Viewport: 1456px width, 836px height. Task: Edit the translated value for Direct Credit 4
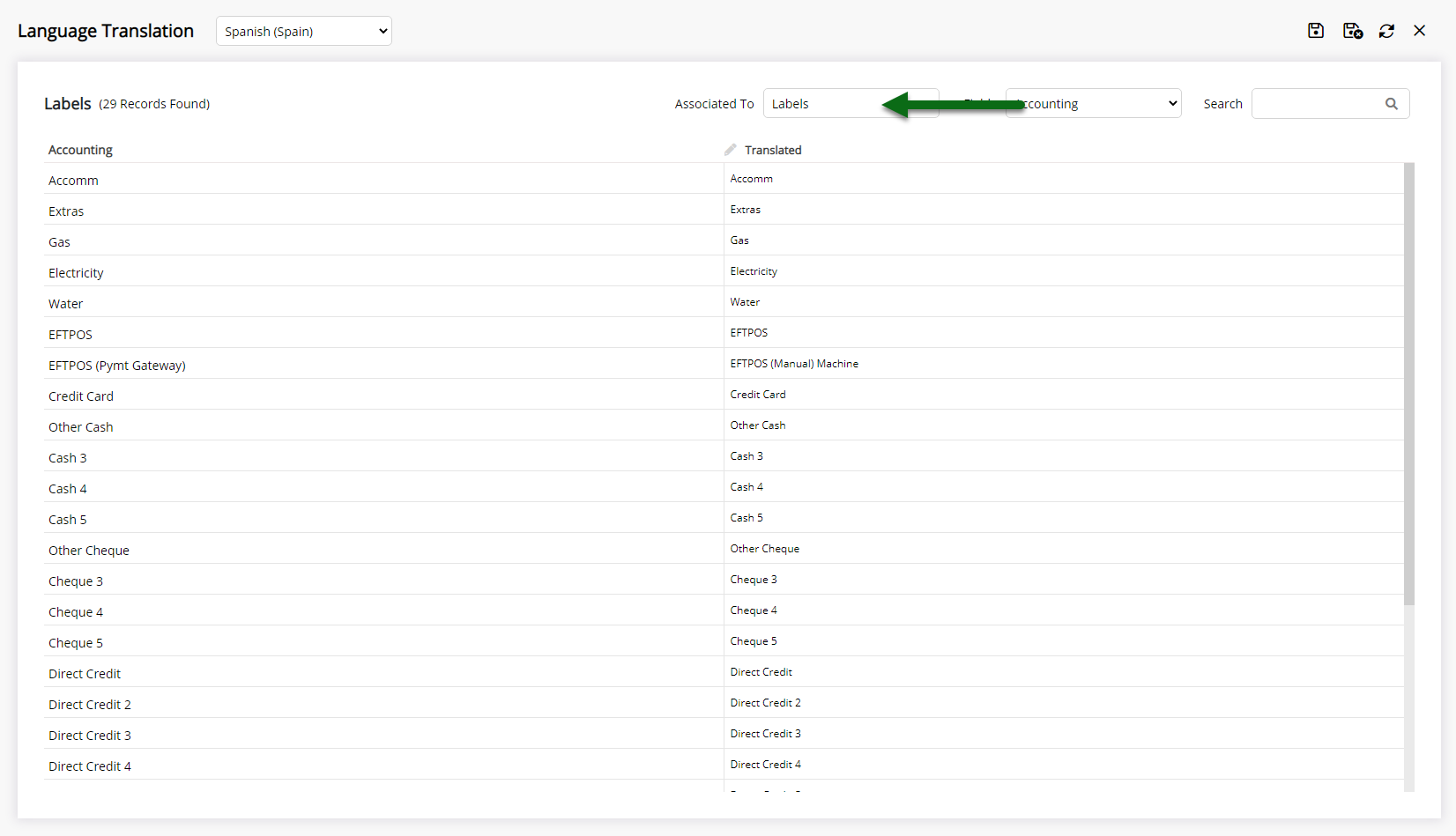(1064, 765)
